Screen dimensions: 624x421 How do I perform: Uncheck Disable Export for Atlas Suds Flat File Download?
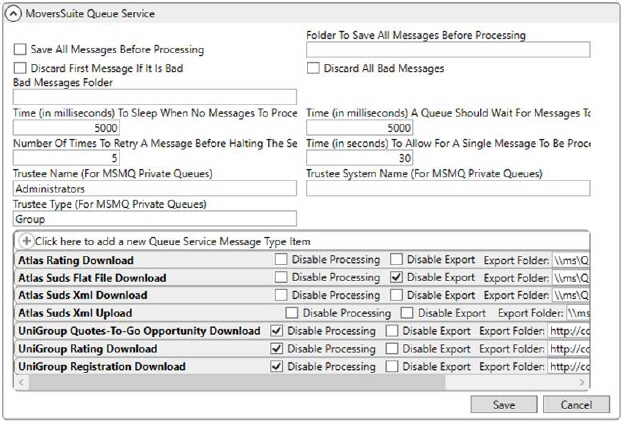(397, 277)
